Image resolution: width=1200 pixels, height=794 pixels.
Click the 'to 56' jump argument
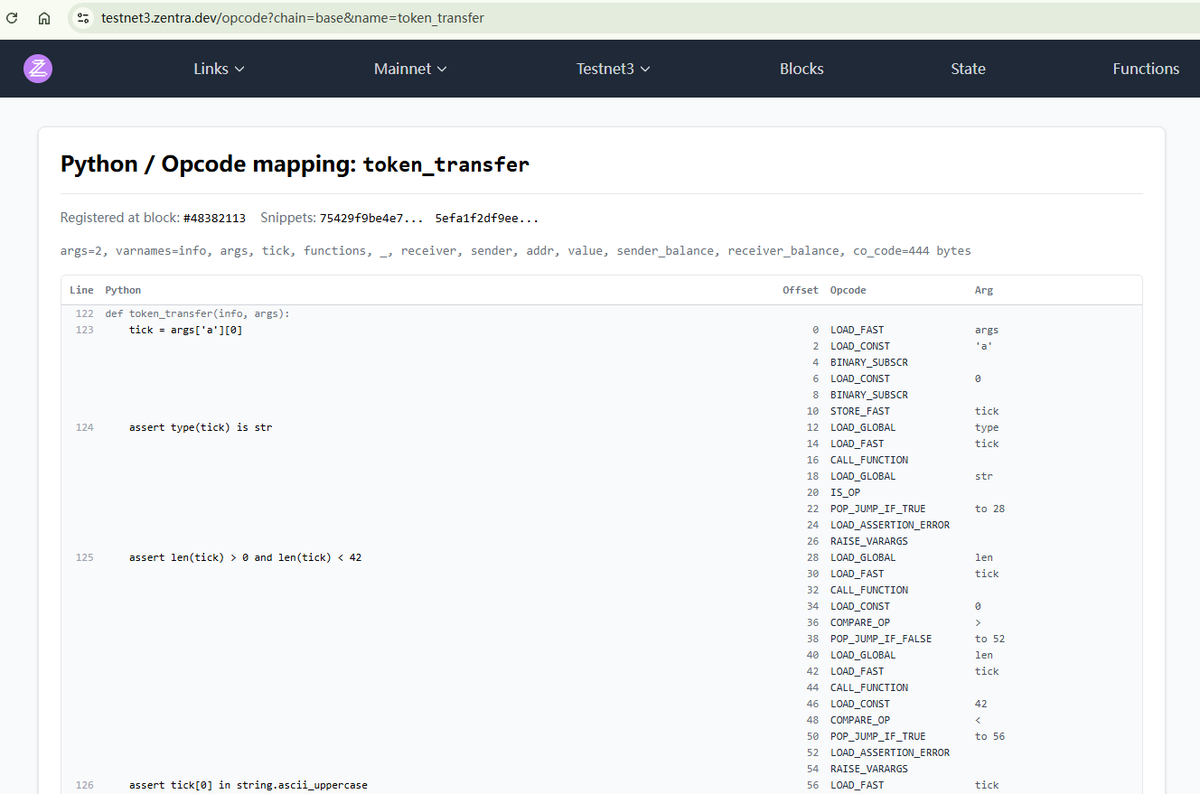click(990, 736)
